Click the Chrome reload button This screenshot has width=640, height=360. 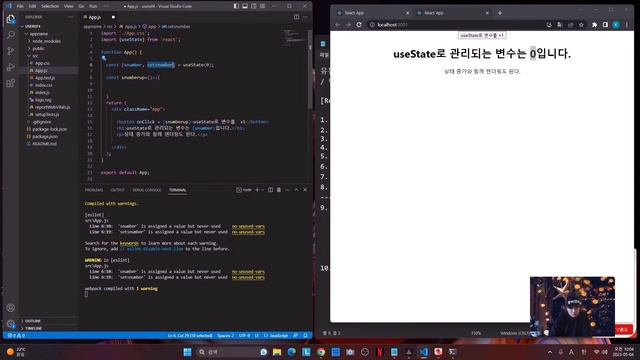359,25
